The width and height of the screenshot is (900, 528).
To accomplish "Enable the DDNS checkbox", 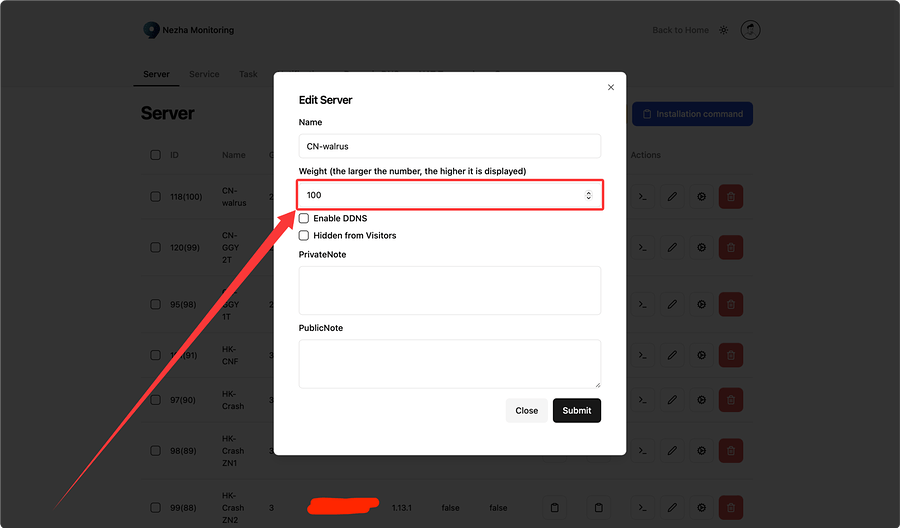I will 304,218.
